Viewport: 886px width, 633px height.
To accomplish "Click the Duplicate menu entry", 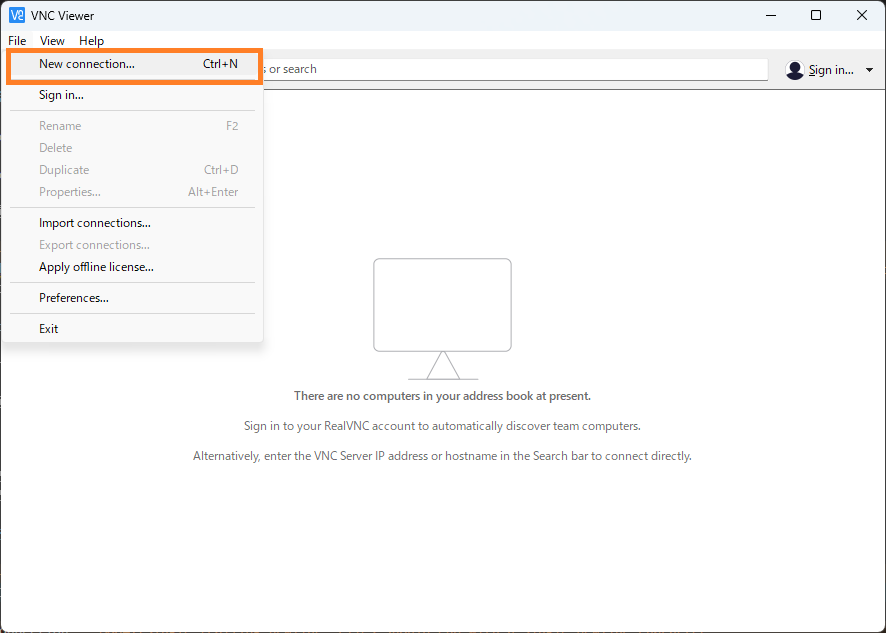I will (133, 170).
